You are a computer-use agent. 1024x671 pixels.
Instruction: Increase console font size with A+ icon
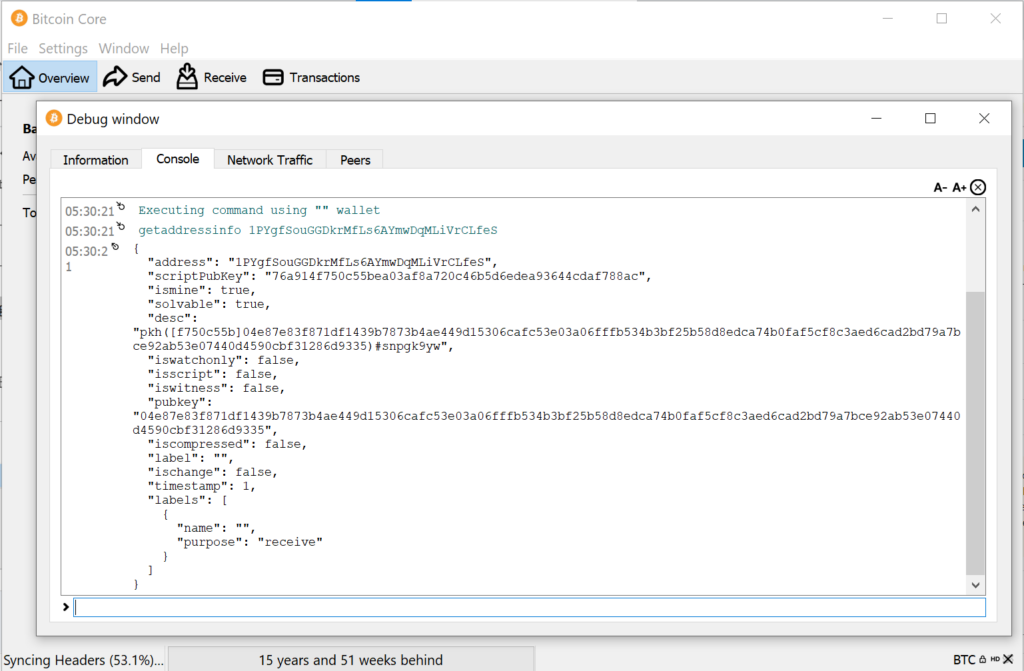point(959,187)
